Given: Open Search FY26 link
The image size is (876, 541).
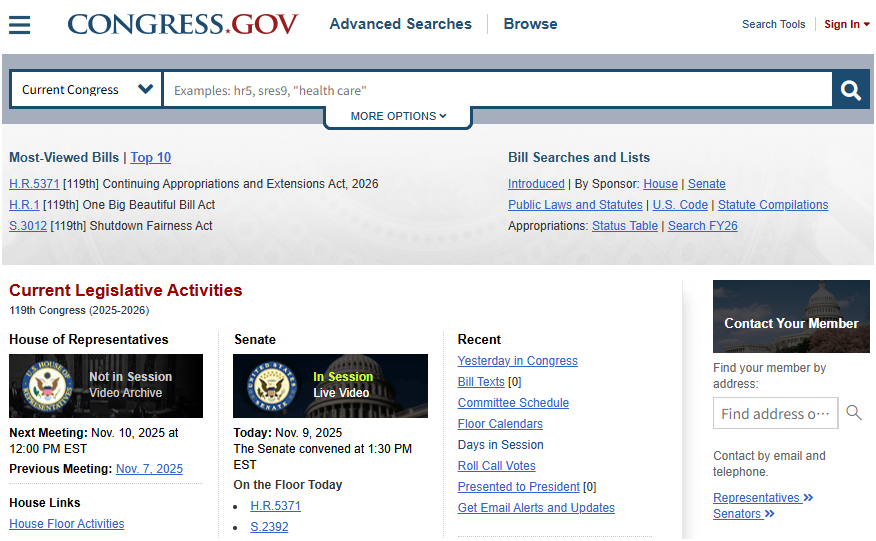Looking at the screenshot, I should (703, 226).
